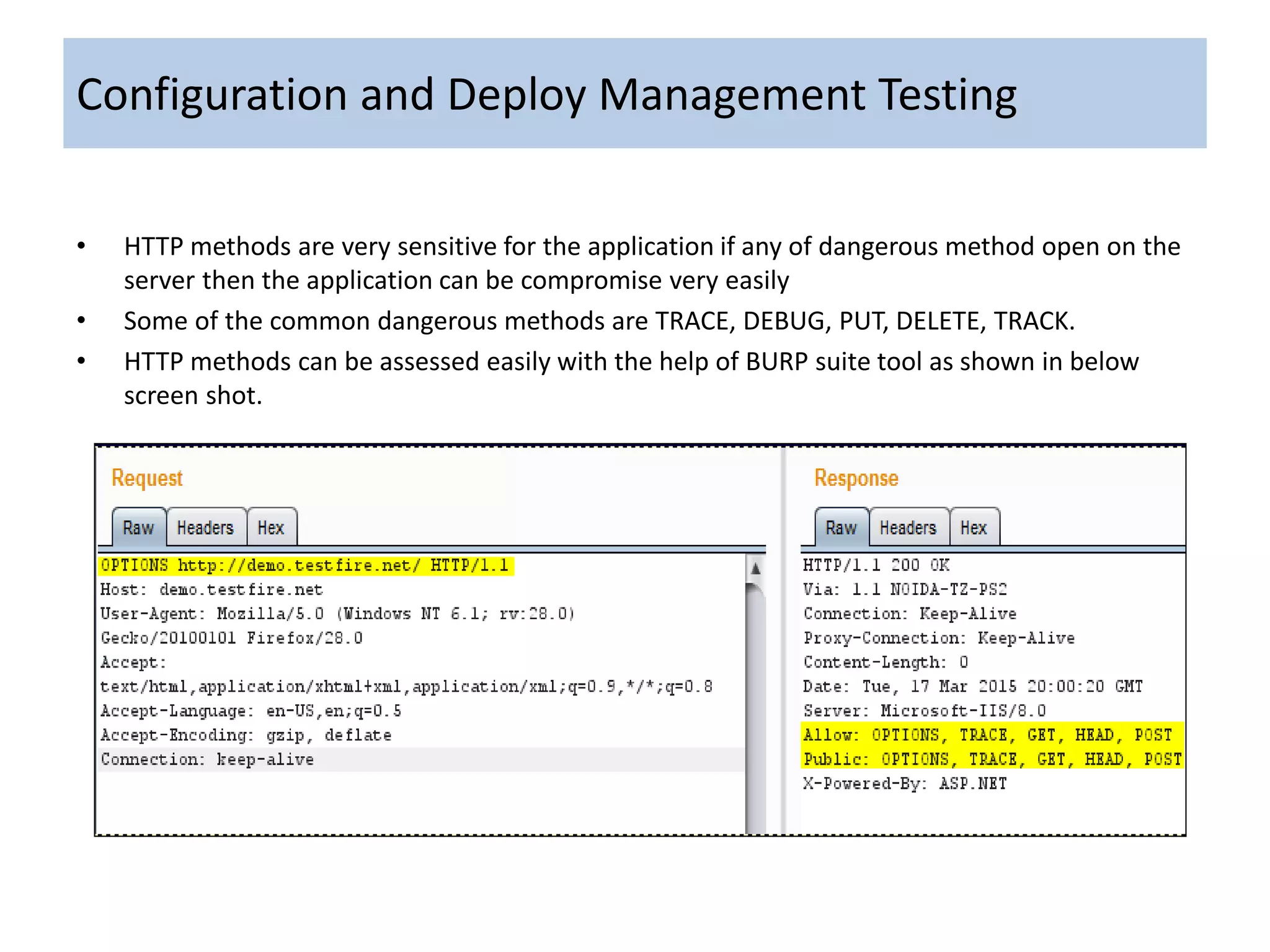This screenshot has height=952, width=1270.
Task: Click the highlighted OPTIONS request line
Action: (x=306, y=565)
